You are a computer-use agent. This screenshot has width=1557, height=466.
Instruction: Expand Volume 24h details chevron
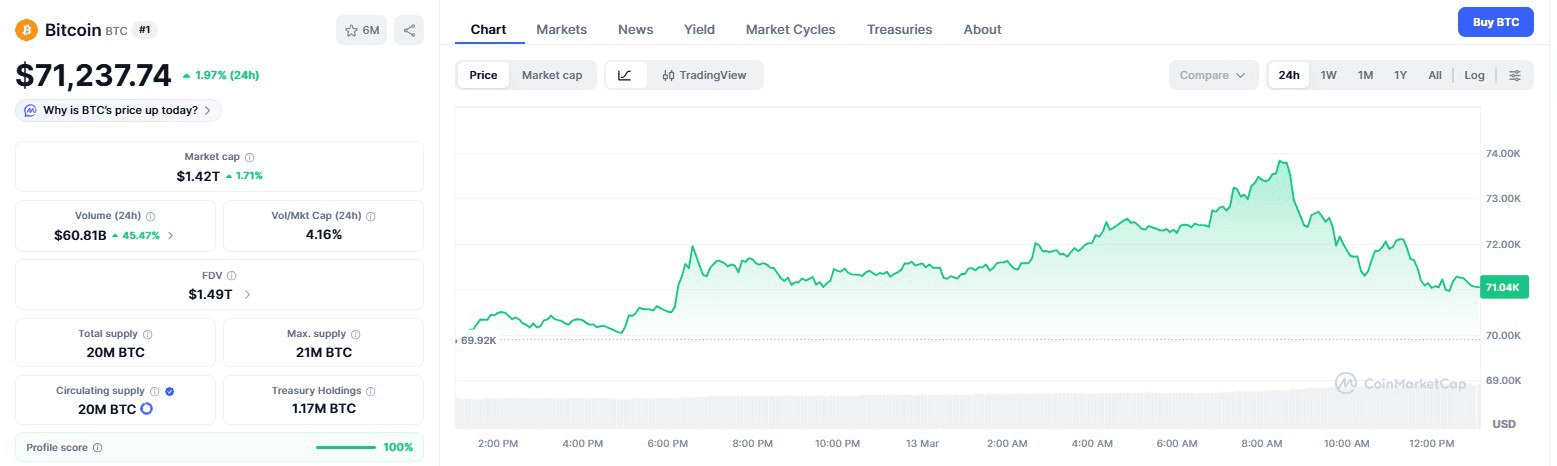pyautogui.click(x=170, y=236)
